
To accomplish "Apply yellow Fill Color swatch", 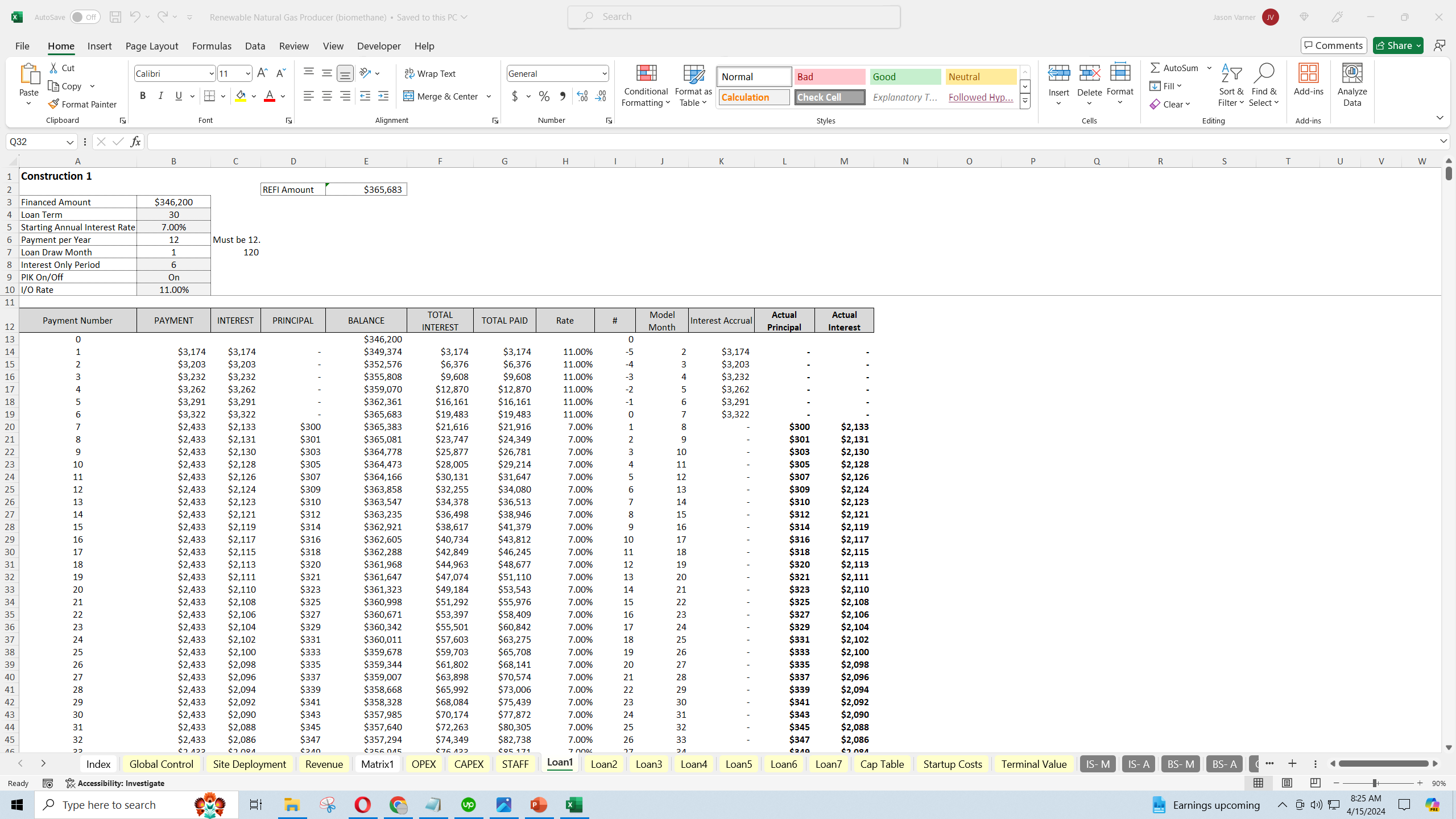I will click(241, 96).
